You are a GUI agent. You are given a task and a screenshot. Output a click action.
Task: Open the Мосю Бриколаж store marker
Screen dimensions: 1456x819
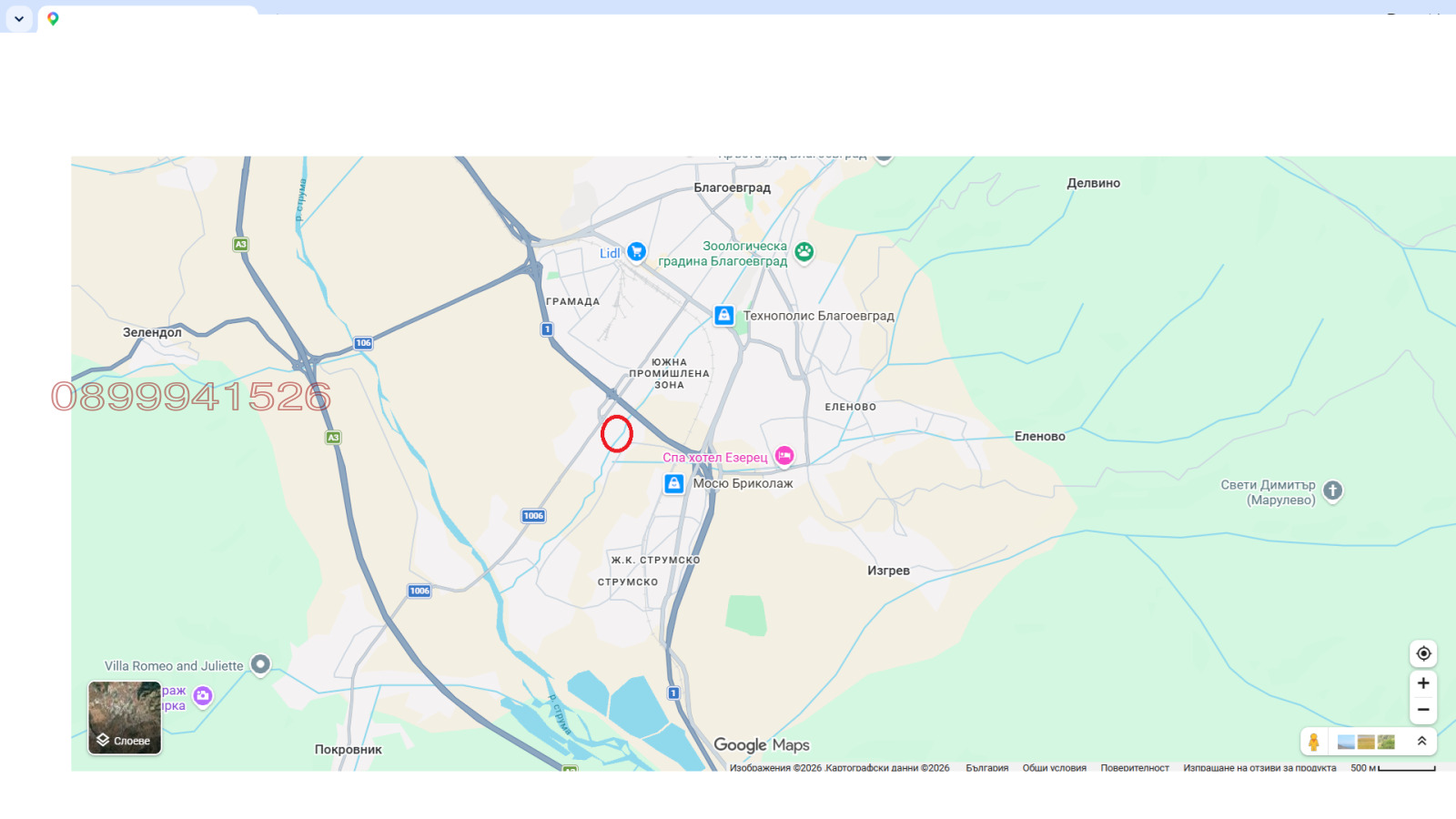(x=673, y=483)
